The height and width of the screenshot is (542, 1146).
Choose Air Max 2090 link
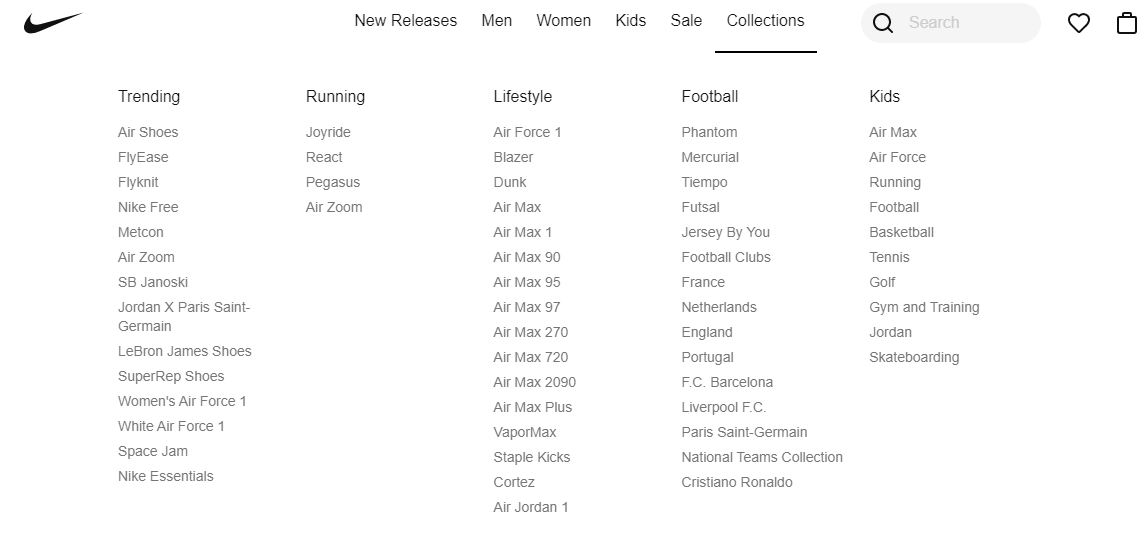tap(534, 383)
